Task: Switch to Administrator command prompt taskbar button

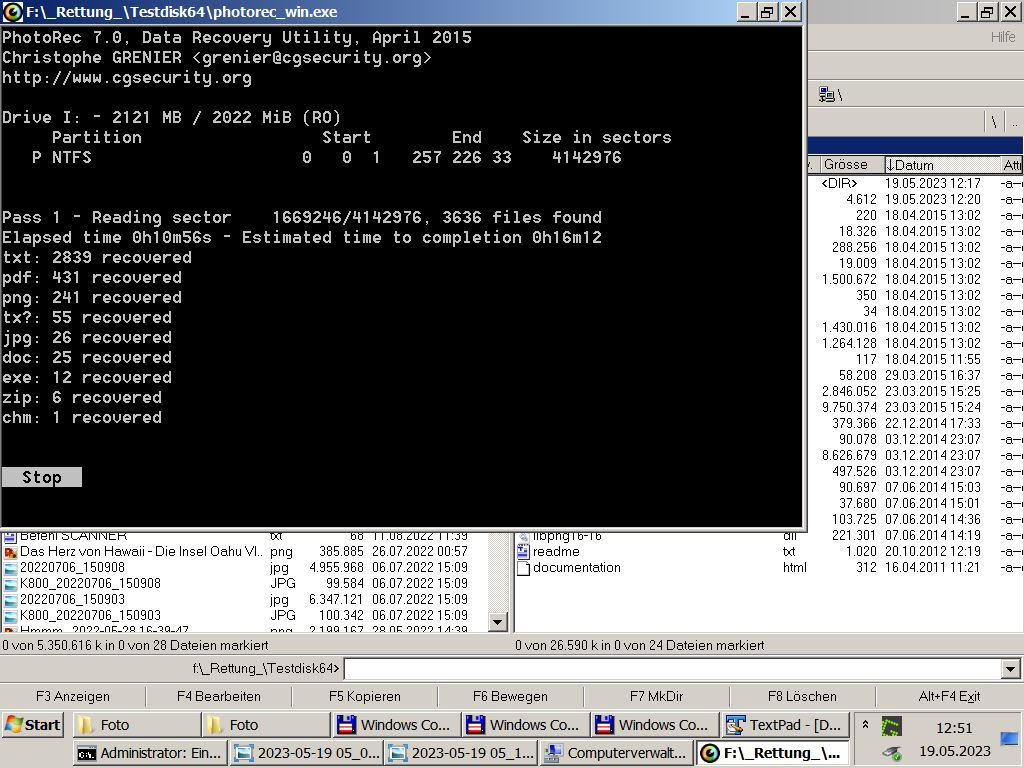Action: point(149,753)
